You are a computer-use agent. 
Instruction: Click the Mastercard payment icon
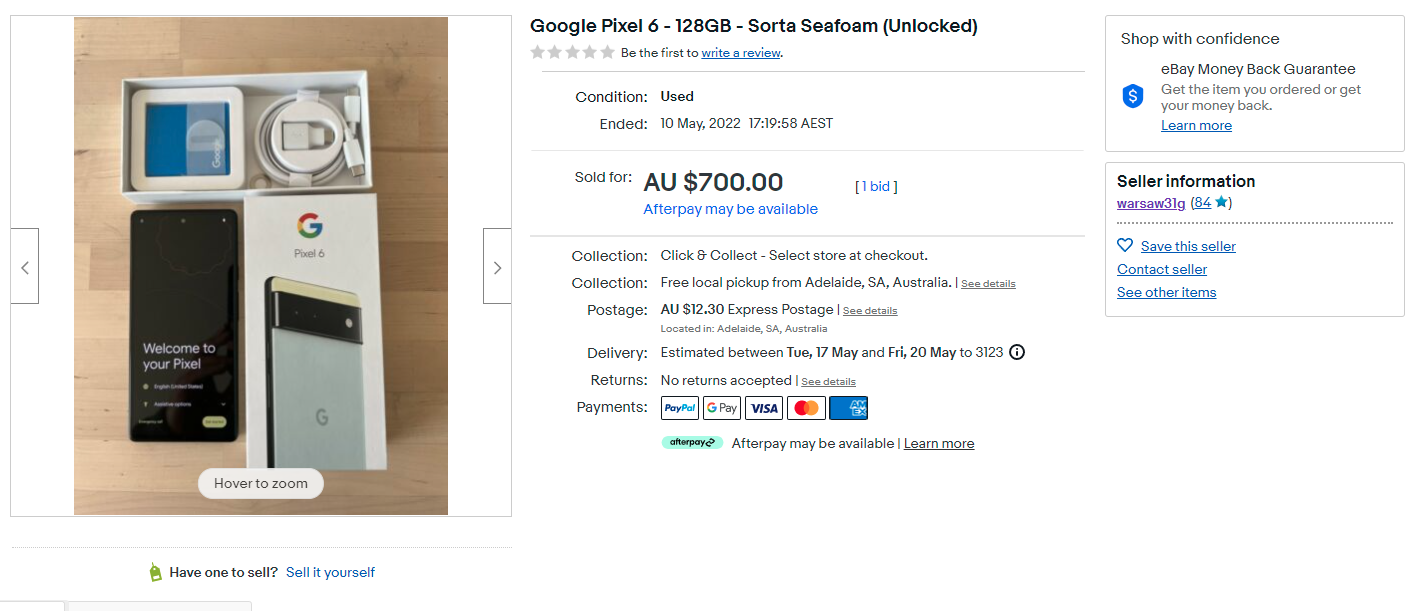click(806, 408)
